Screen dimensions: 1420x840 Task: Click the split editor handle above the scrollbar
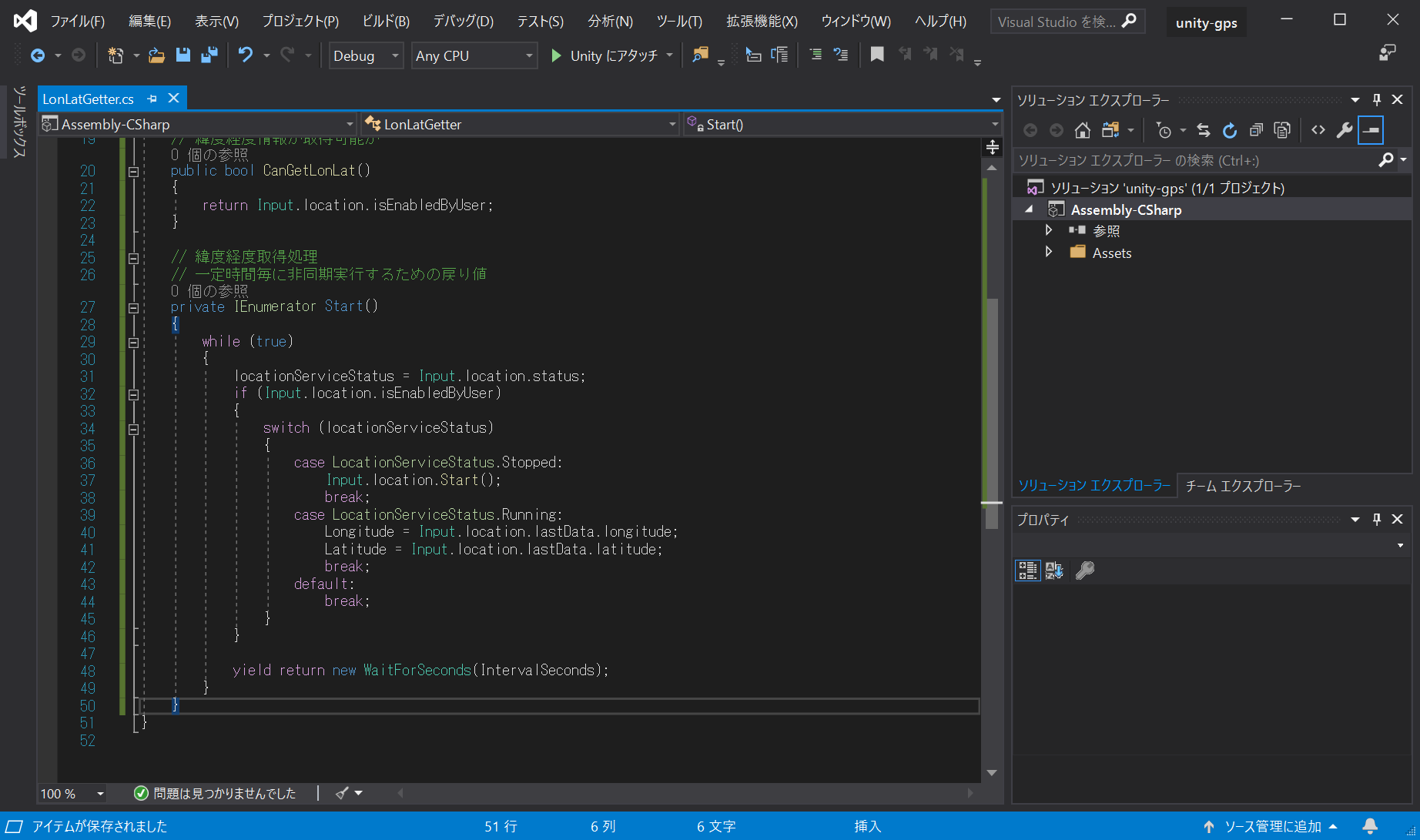992,147
